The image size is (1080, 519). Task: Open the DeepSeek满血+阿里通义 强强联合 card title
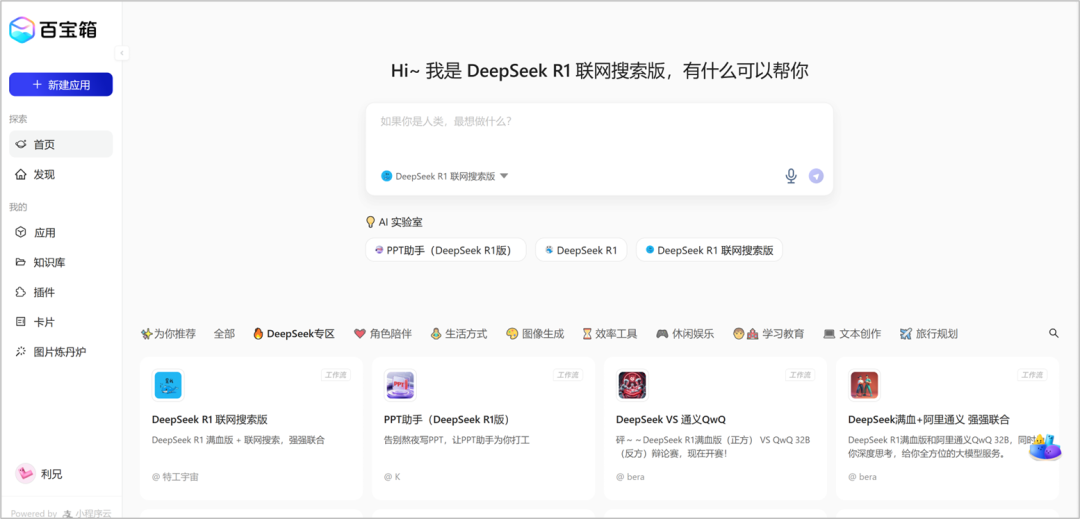click(x=929, y=419)
